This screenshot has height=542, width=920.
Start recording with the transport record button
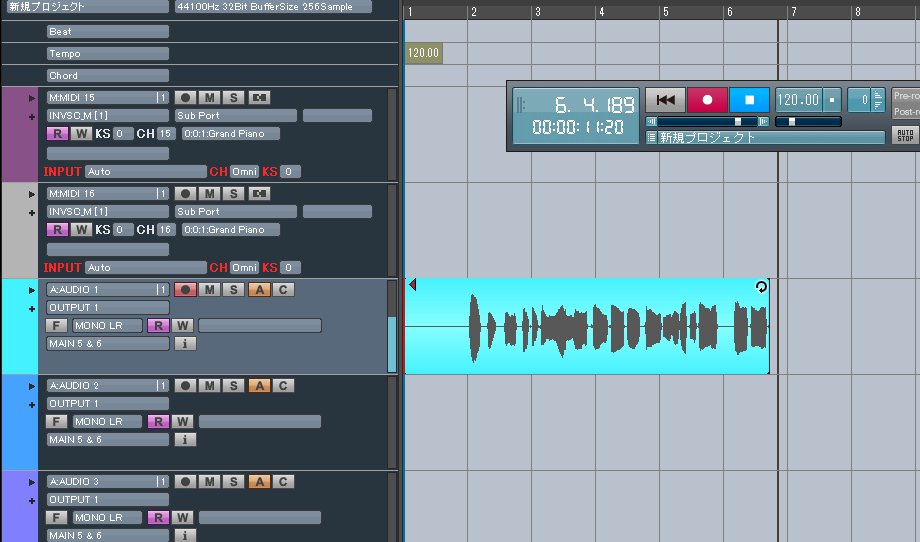[x=707, y=100]
